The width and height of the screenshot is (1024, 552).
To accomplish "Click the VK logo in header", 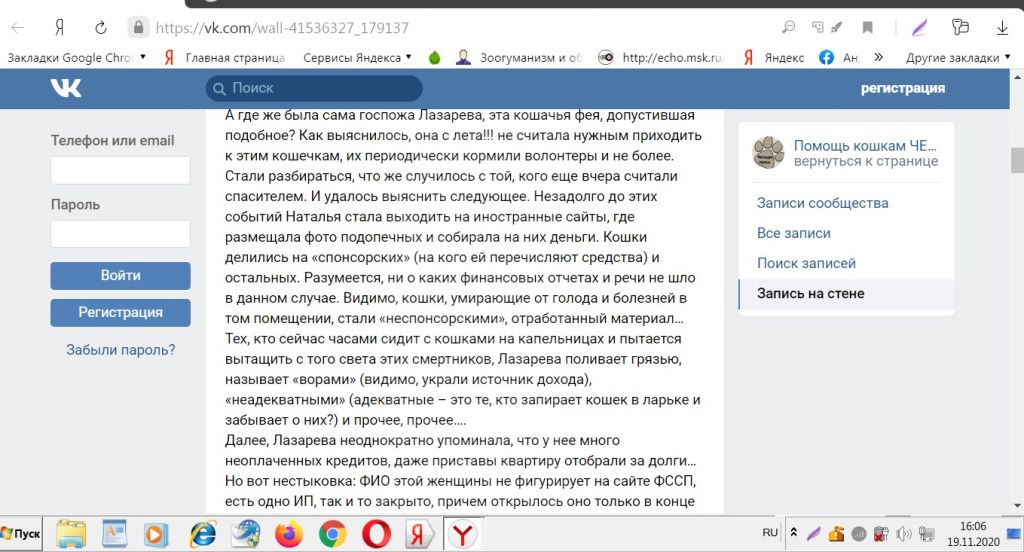I will tap(66, 88).
